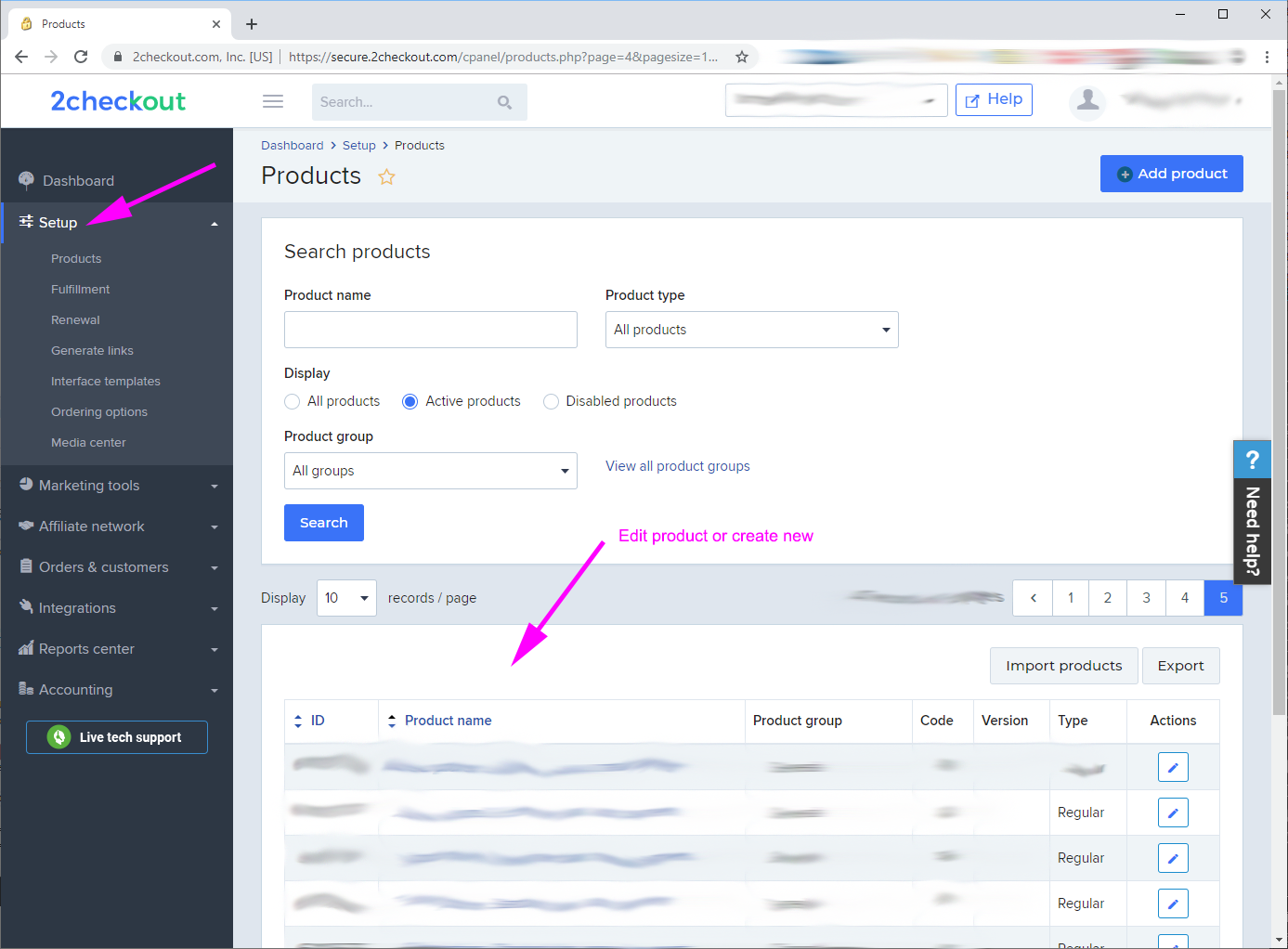Image resolution: width=1288 pixels, height=949 pixels.
Task: Select Disabled products radio button
Action: pyautogui.click(x=551, y=401)
